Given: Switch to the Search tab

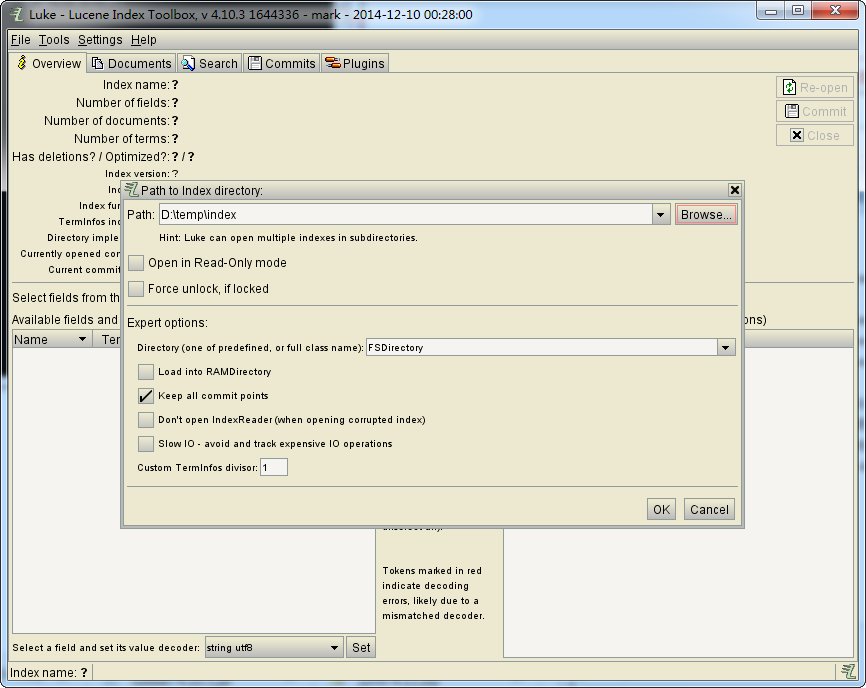Looking at the screenshot, I should coord(210,63).
